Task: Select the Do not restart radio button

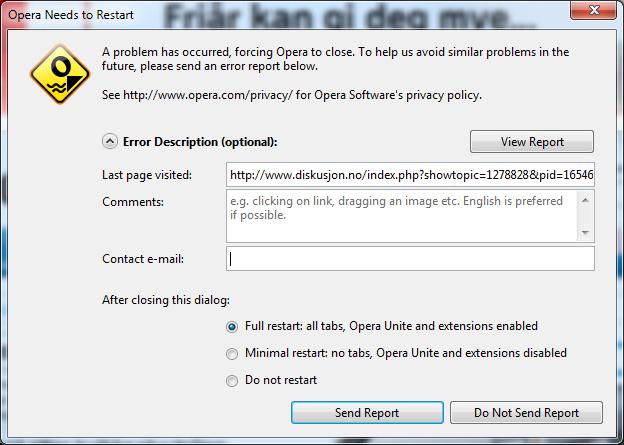Action: [x=232, y=380]
